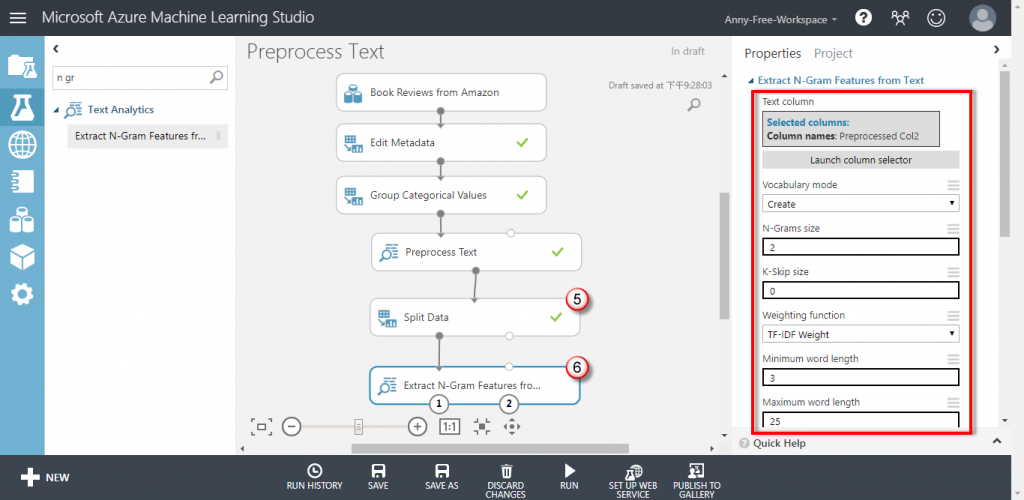The height and width of the screenshot is (500, 1024).
Task: Click Launch column selector button
Action: 861,160
